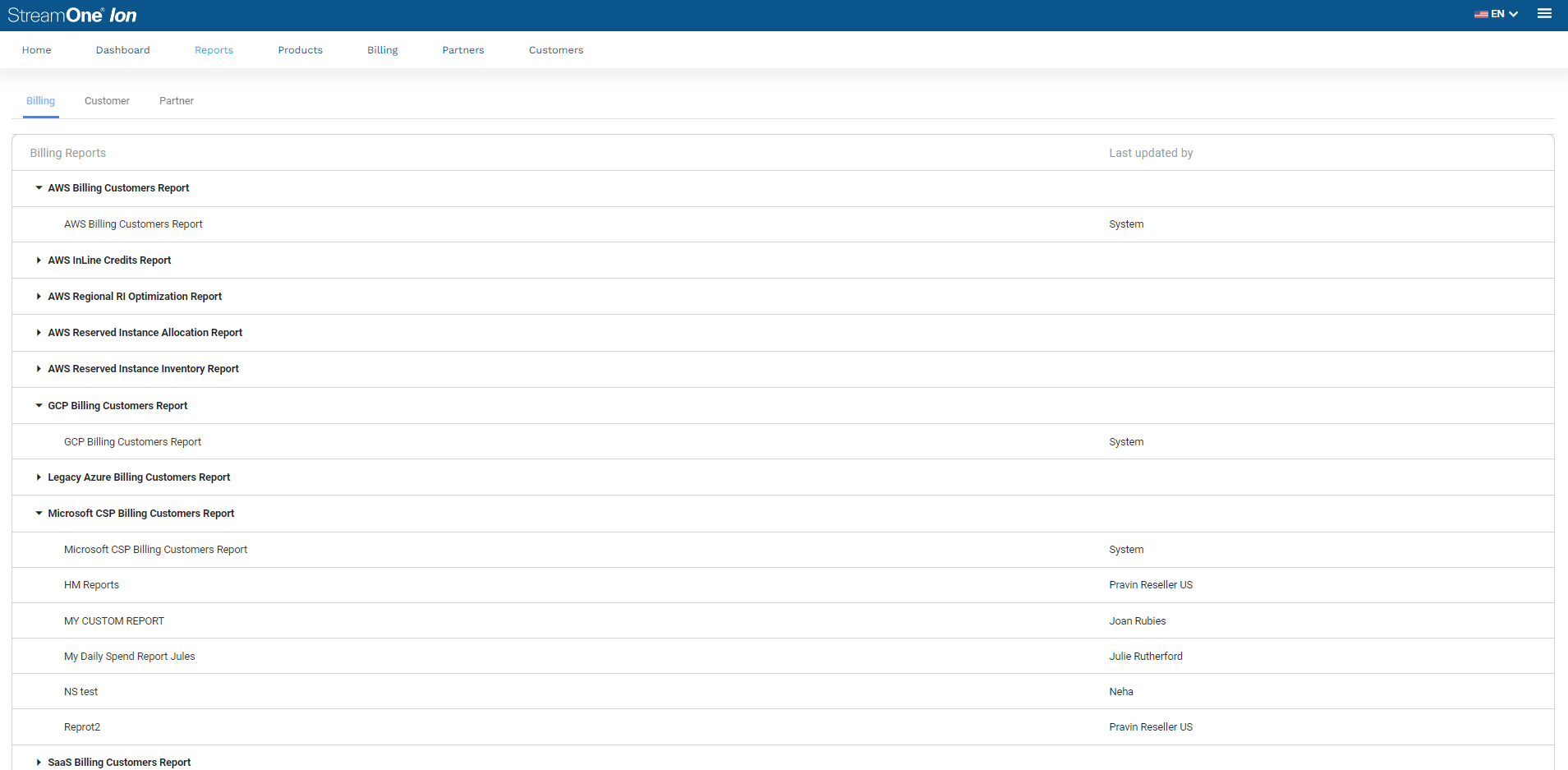The width and height of the screenshot is (1568, 770).
Task: Expand Legacy Azure Billing Customers Report
Action: click(x=39, y=477)
